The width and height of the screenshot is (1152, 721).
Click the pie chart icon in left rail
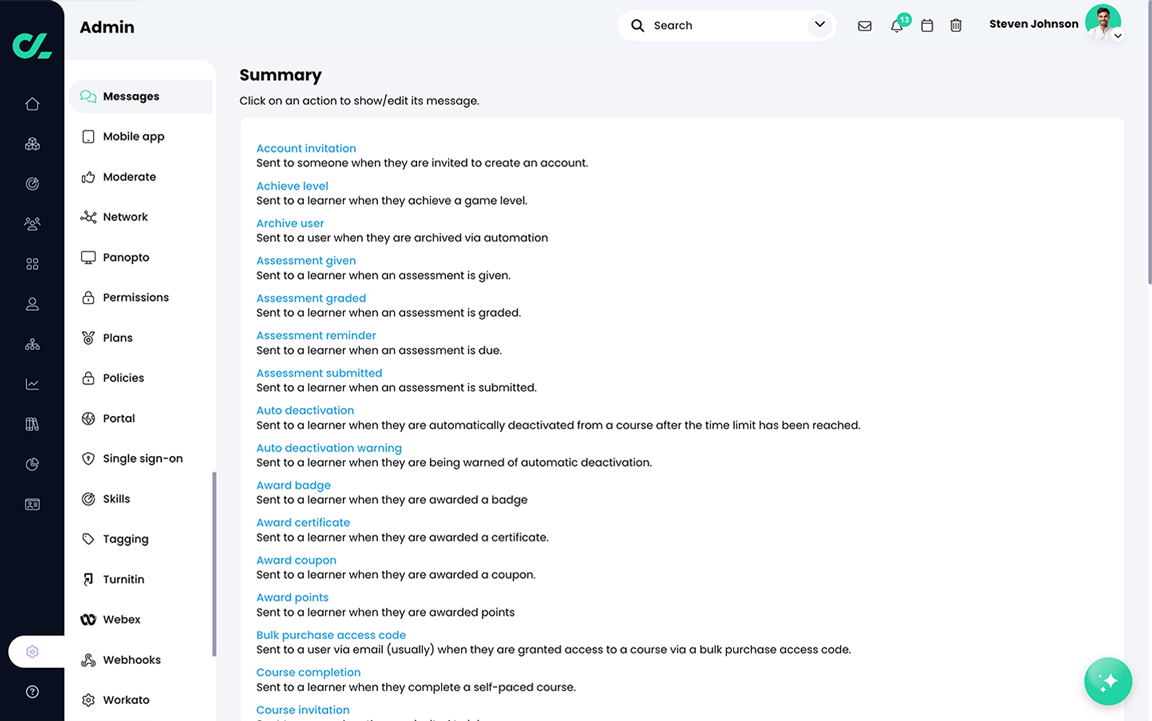point(32,464)
